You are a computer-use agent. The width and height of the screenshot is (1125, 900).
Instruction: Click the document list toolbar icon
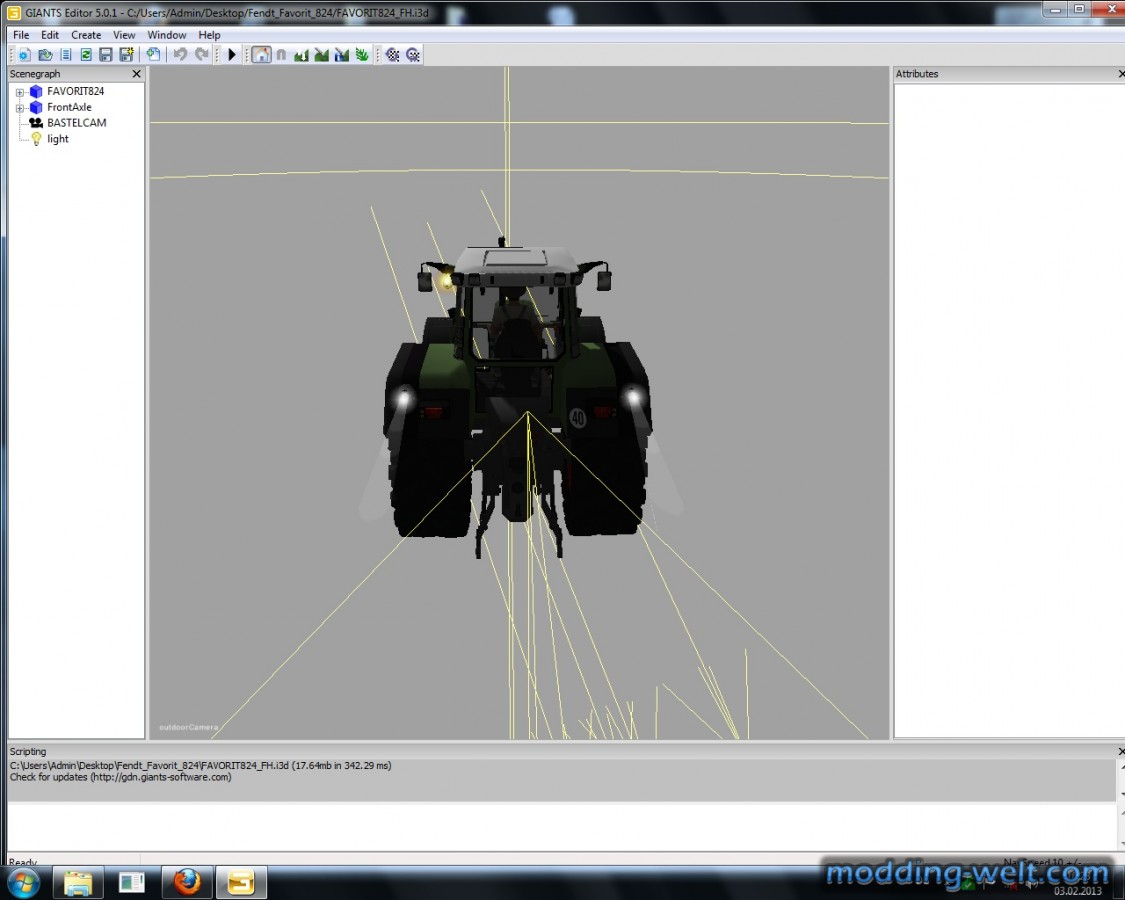(66, 55)
